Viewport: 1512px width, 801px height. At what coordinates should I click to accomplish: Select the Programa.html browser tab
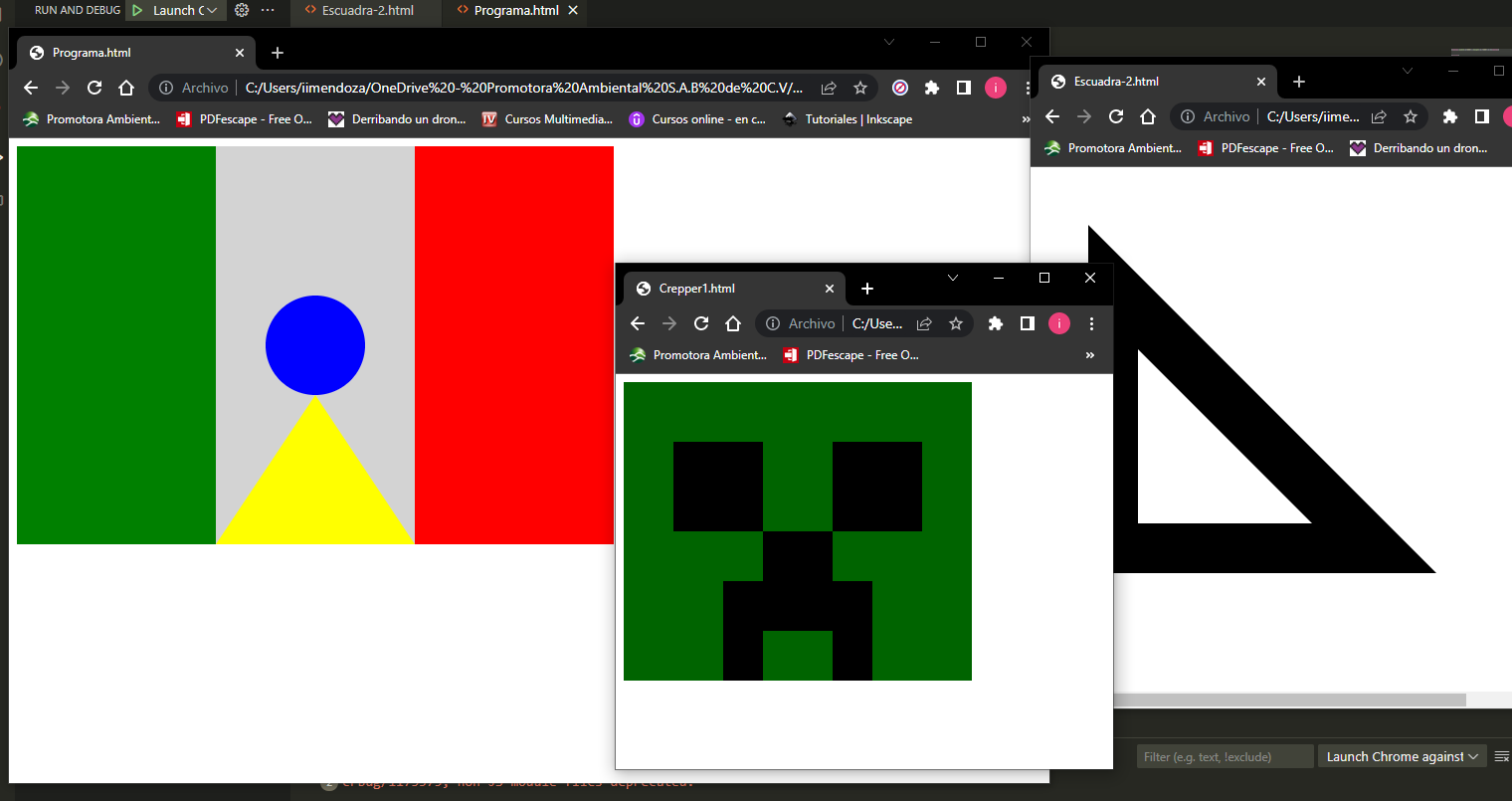click(136, 53)
